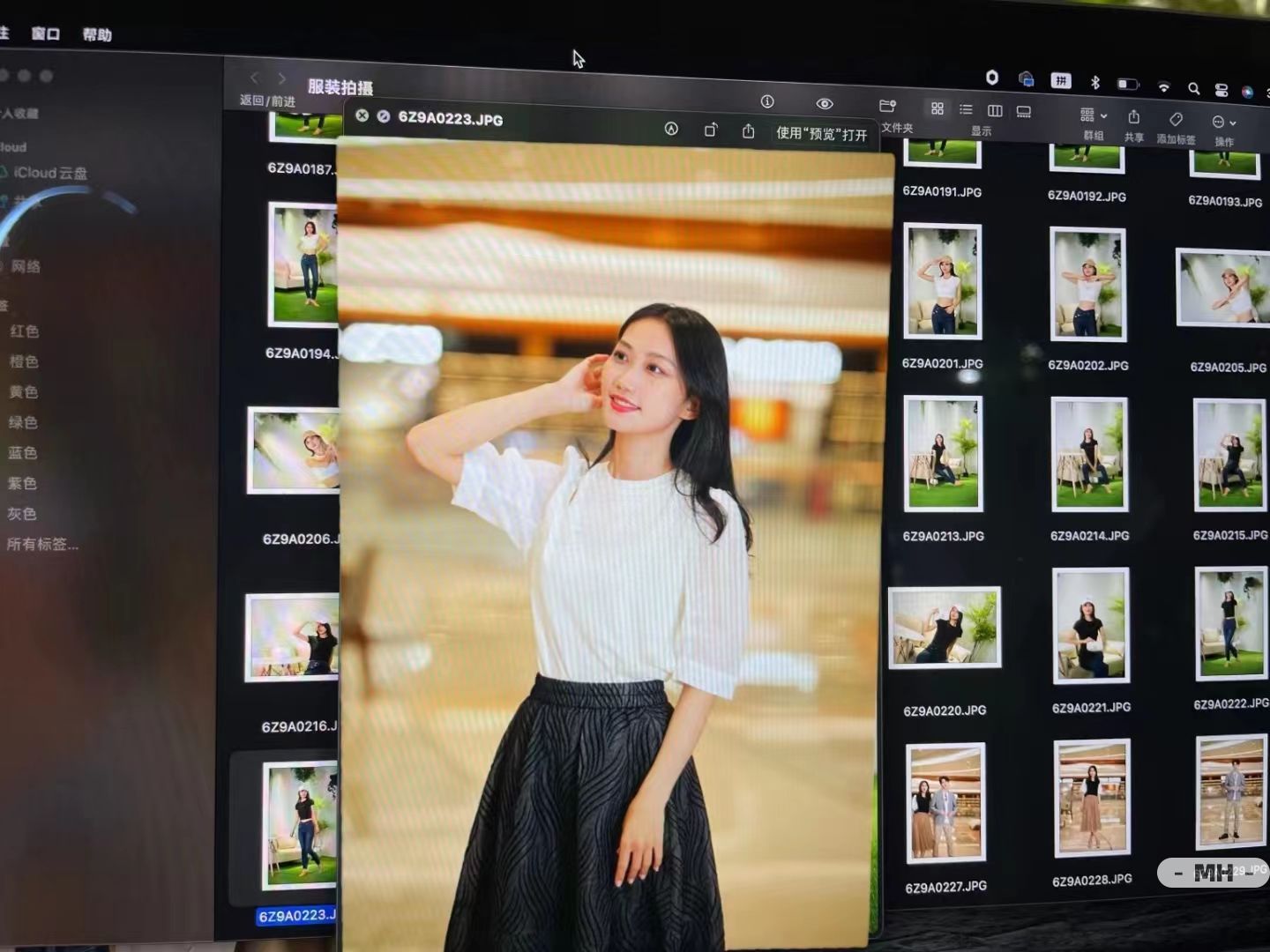Screen dimensions: 1270x952
Task: Click the Markup icon in Quick Look window
Action: click(671, 129)
